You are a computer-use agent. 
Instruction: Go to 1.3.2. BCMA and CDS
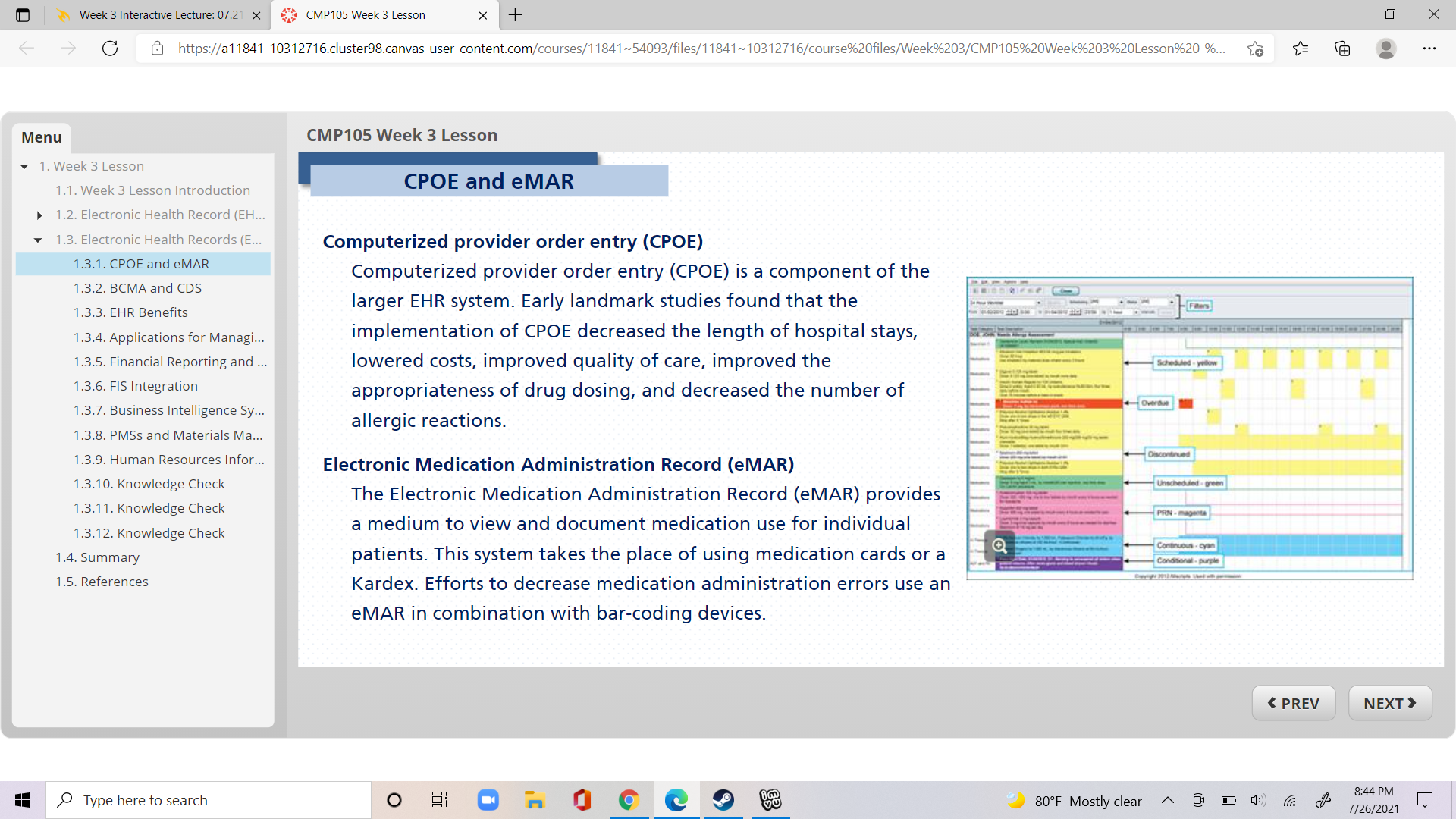tap(137, 288)
